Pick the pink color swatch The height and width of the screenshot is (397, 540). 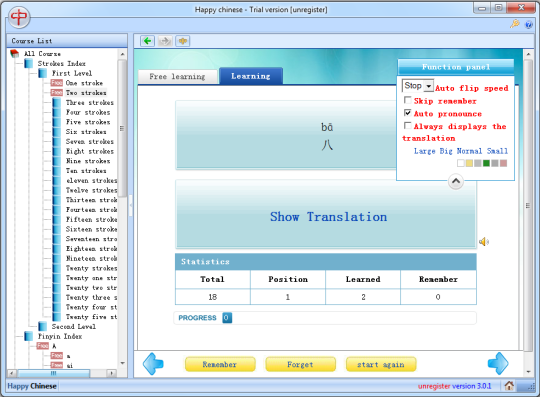pyautogui.click(x=503, y=163)
